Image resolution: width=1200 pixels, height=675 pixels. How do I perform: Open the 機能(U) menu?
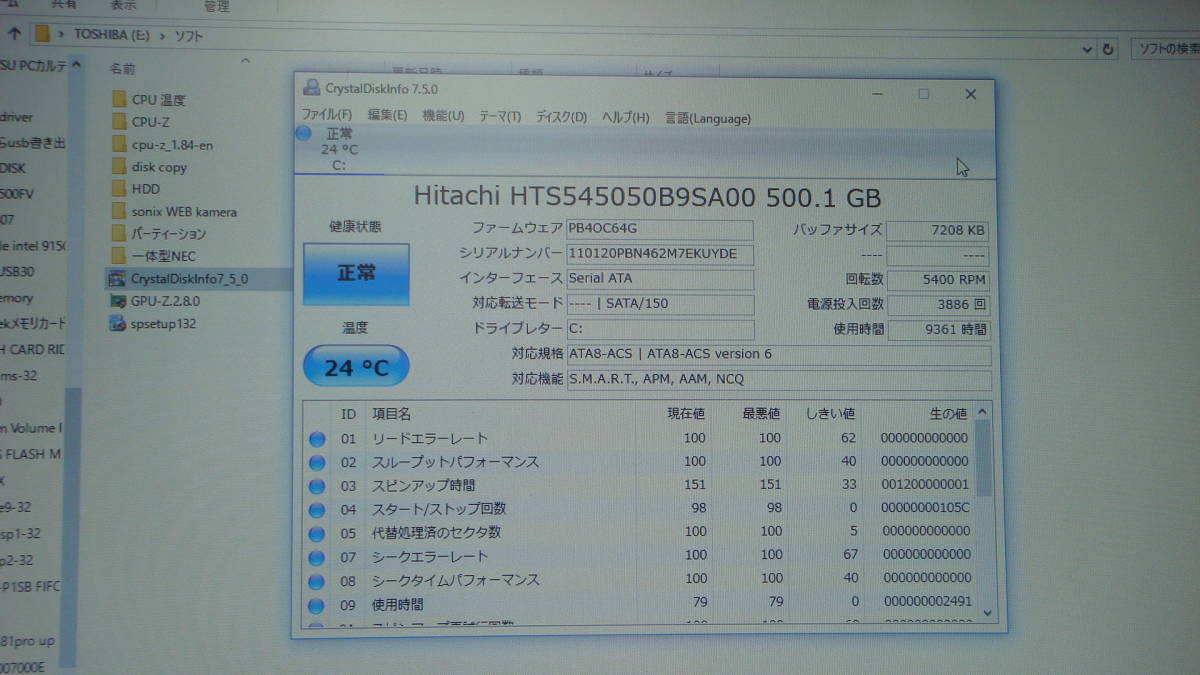pos(443,116)
